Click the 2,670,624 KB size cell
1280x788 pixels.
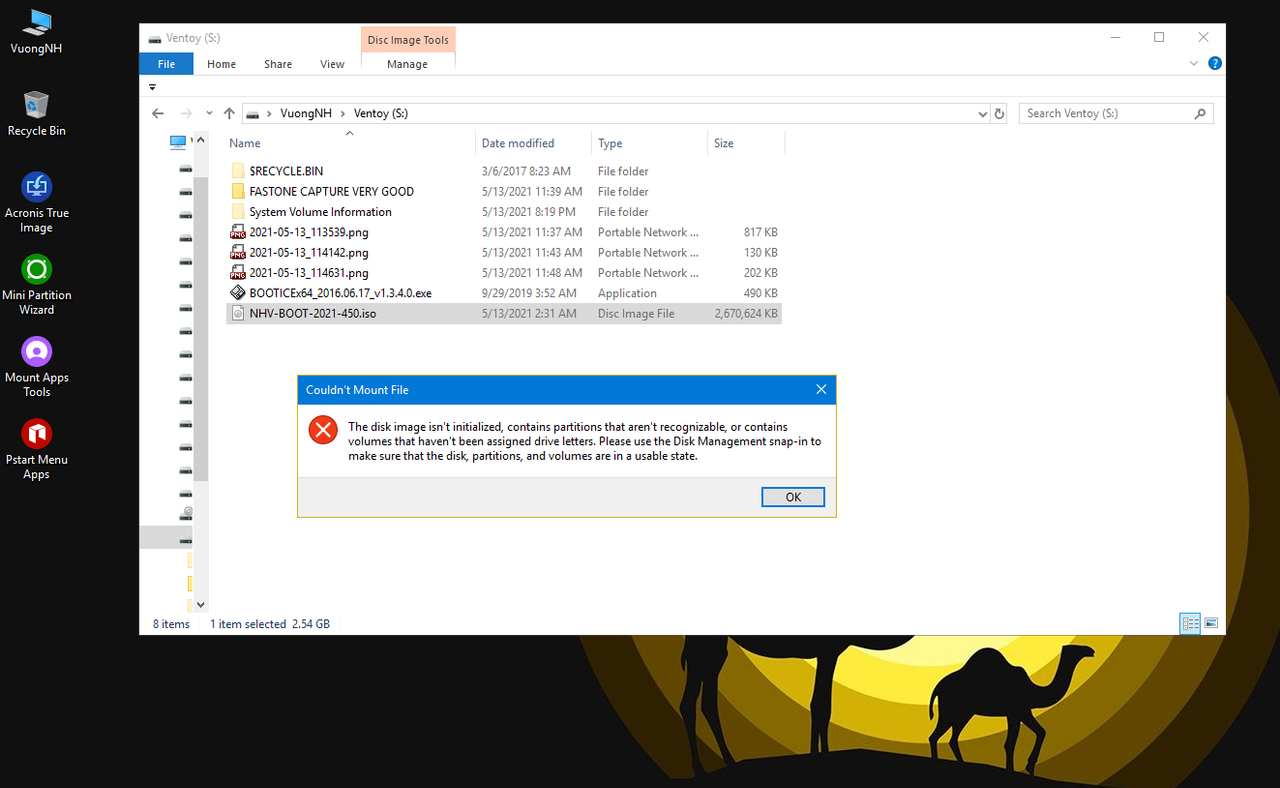[x=746, y=314]
